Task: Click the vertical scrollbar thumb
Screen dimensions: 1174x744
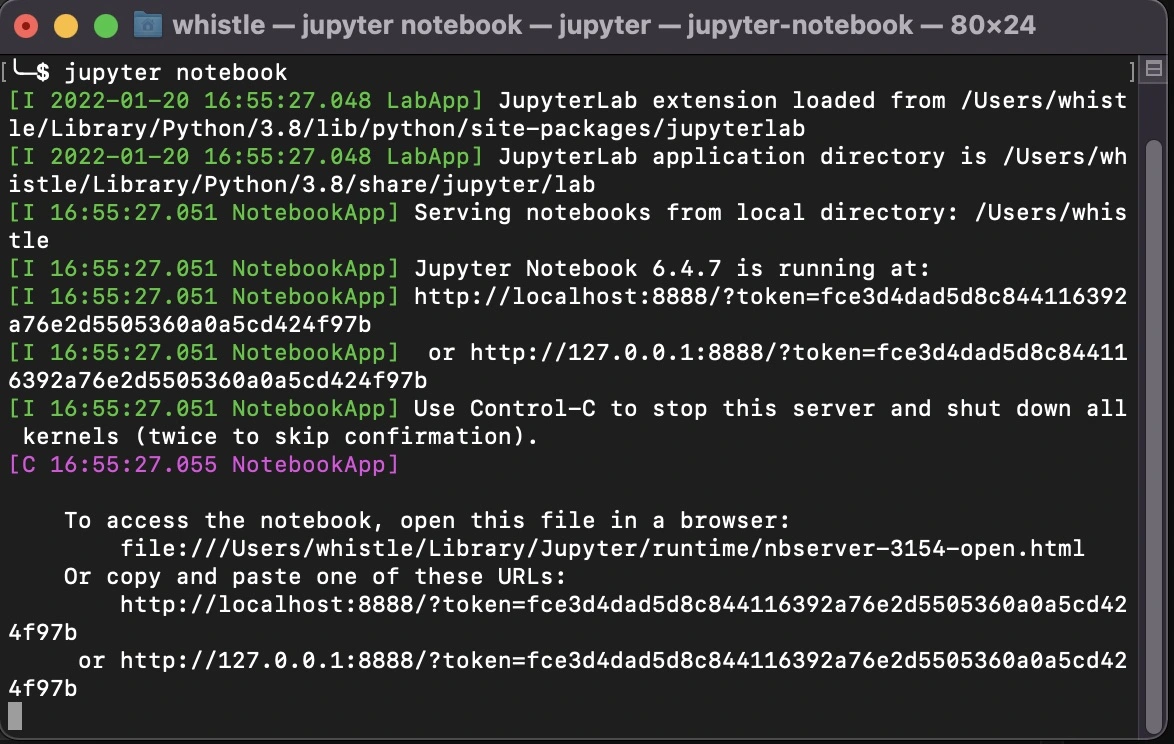Action: (x=1154, y=438)
